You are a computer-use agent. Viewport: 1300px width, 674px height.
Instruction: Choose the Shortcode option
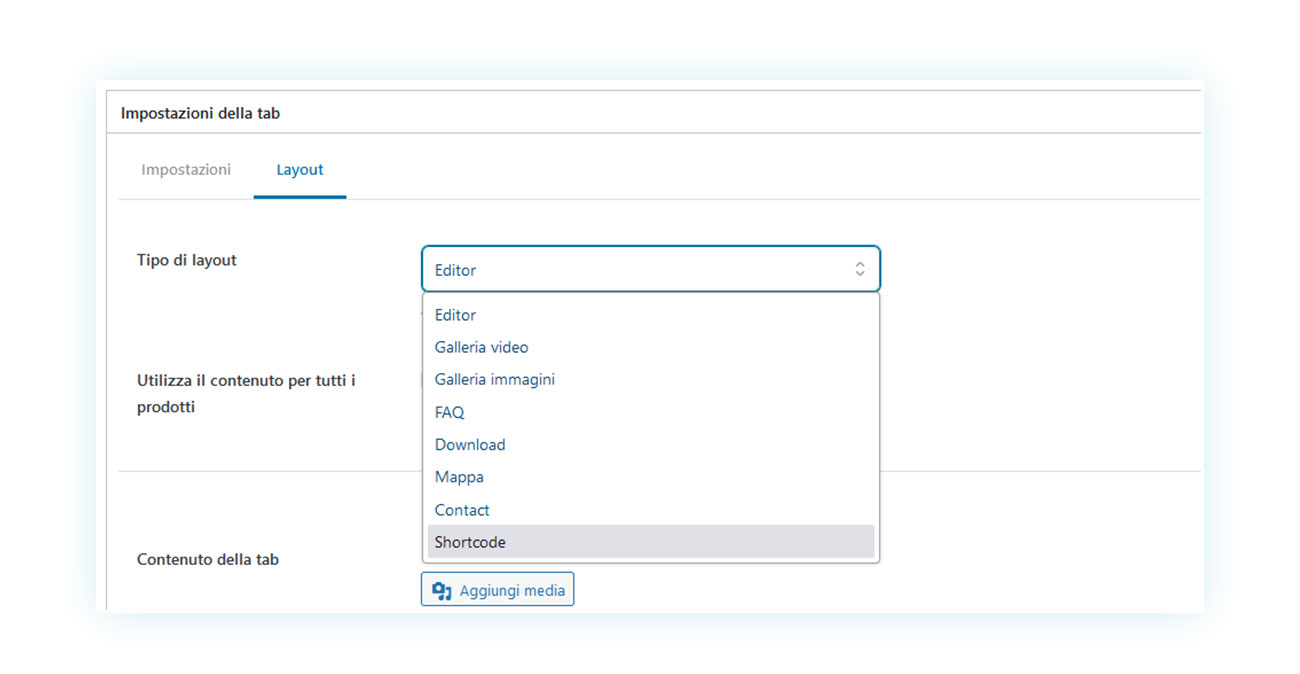coord(651,542)
